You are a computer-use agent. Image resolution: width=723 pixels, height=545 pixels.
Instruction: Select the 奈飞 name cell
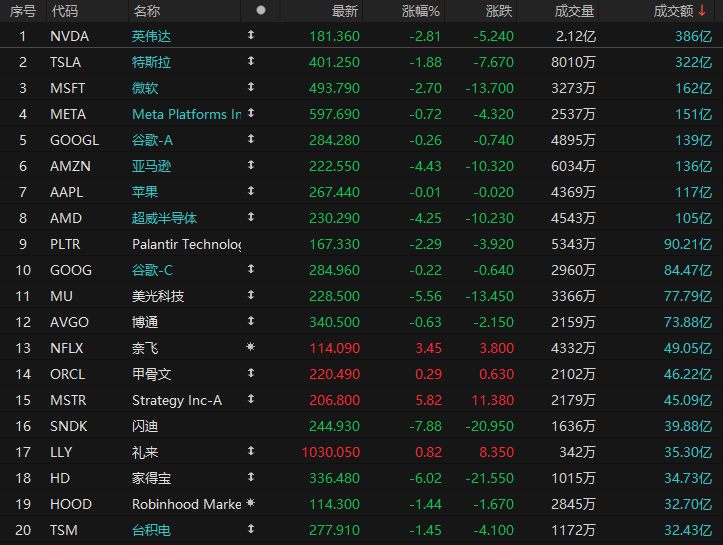[x=145, y=348]
